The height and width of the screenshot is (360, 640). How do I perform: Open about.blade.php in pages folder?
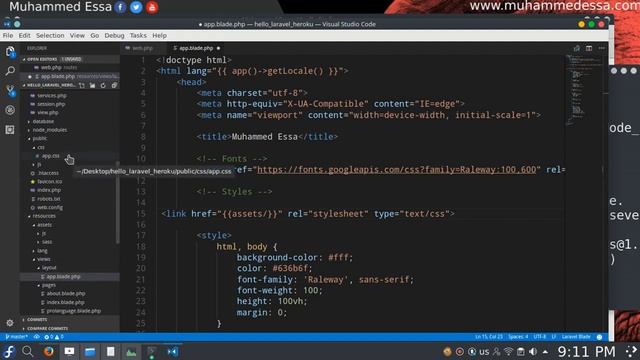(x=65, y=293)
